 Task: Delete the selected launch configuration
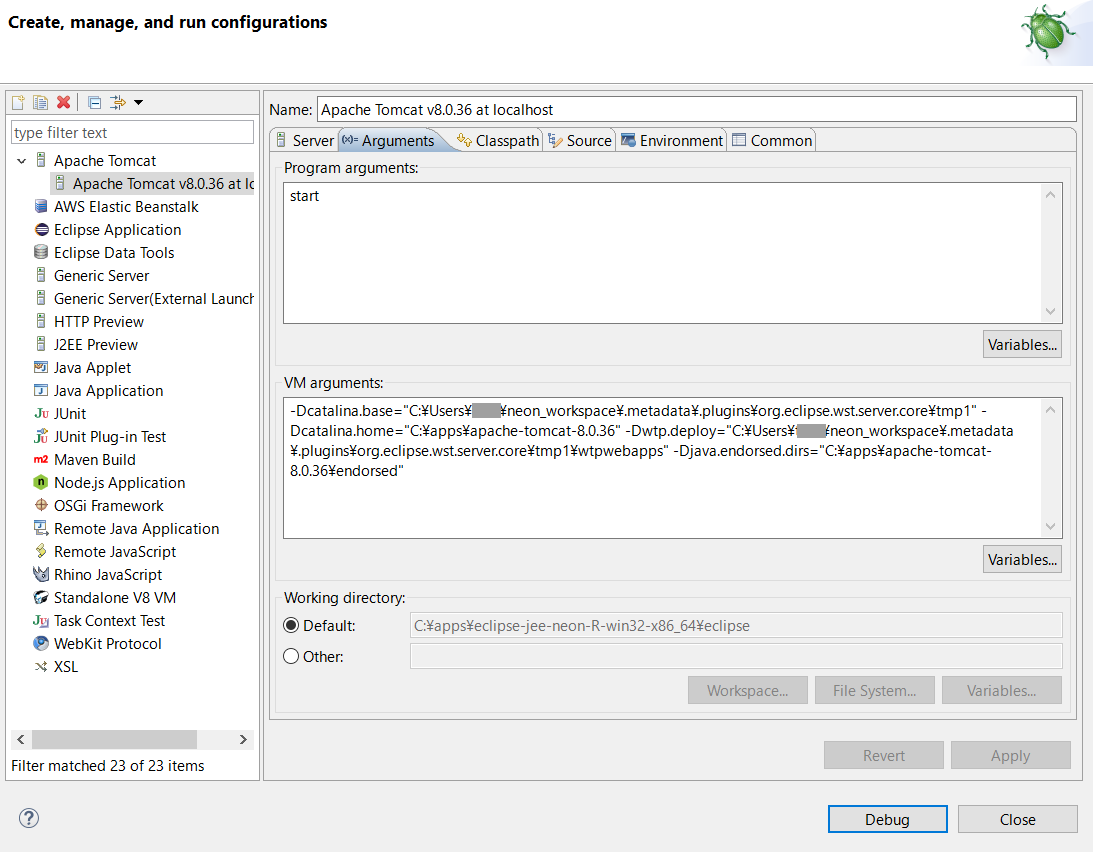(62, 101)
